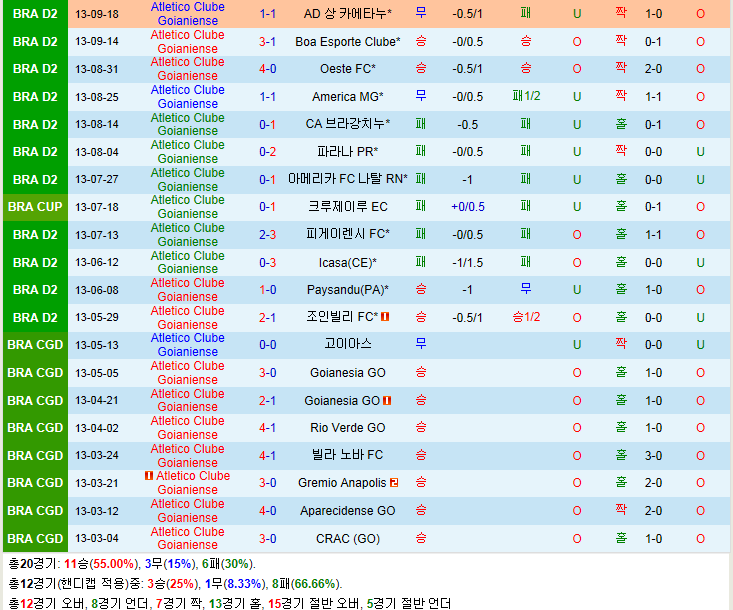Click 4-0 score versus Oeste FC
The image size is (733, 610).
point(267,69)
